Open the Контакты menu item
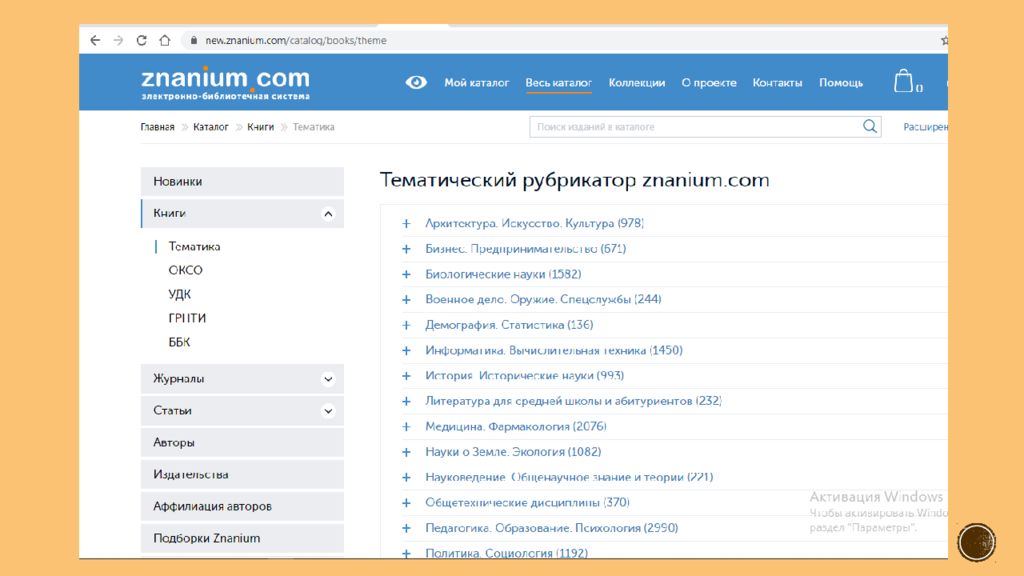The image size is (1024, 576). (777, 83)
